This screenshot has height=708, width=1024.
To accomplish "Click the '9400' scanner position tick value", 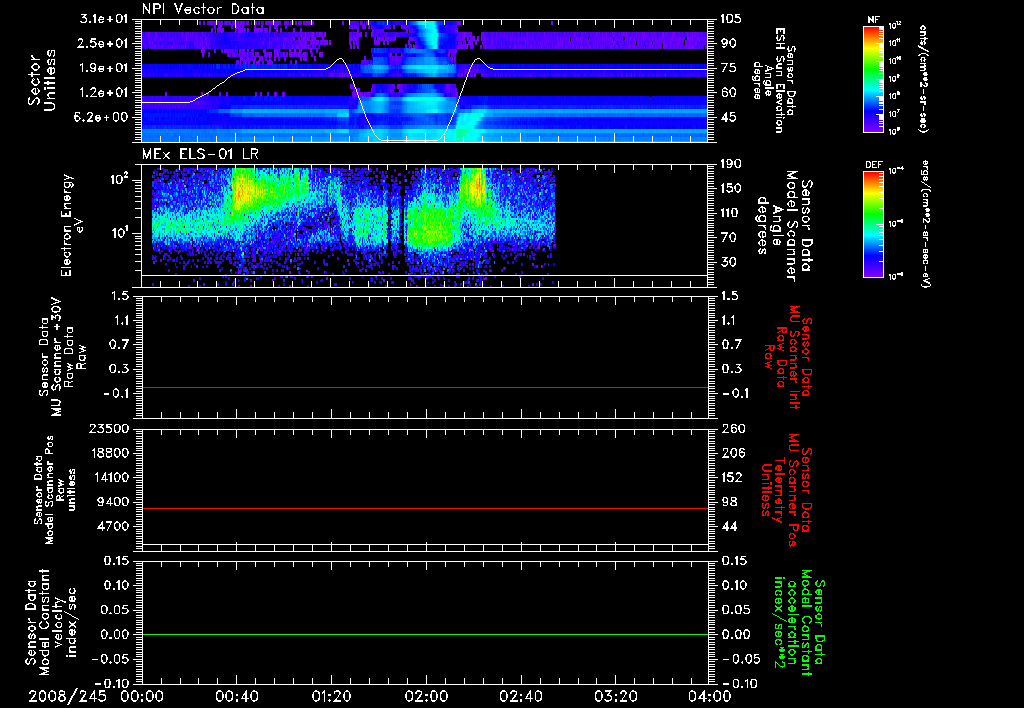I will point(114,502).
